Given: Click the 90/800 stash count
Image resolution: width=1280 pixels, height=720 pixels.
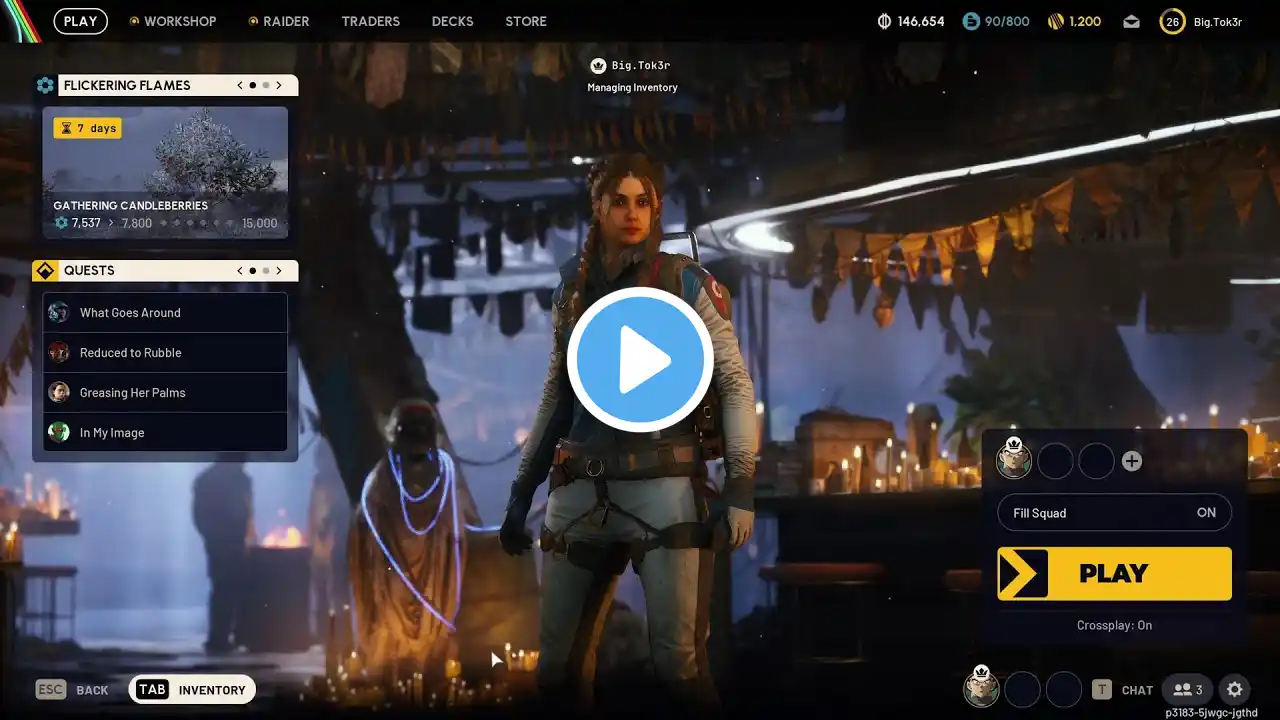Looking at the screenshot, I should point(1008,21).
